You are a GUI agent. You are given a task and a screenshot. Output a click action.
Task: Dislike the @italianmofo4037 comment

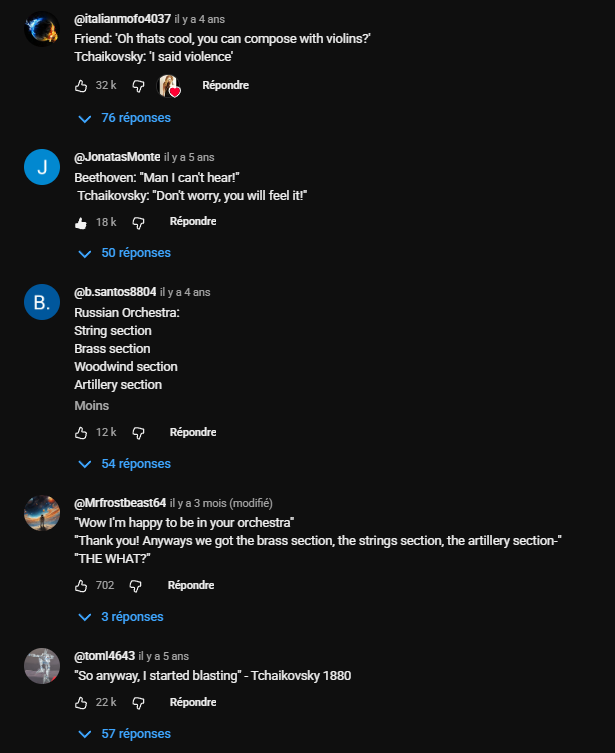tap(139, 86)
